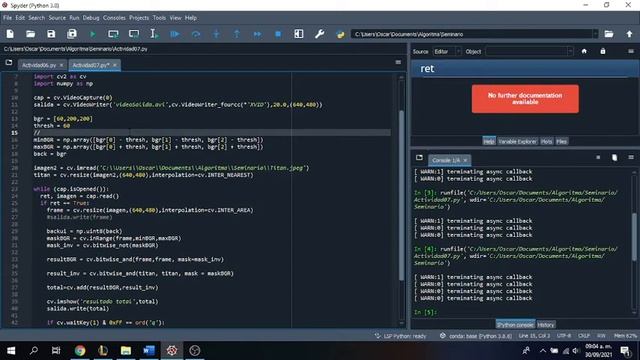640x360 pixels.
Task: Open Preferences with the wrench icon
Action: (320, 34)
